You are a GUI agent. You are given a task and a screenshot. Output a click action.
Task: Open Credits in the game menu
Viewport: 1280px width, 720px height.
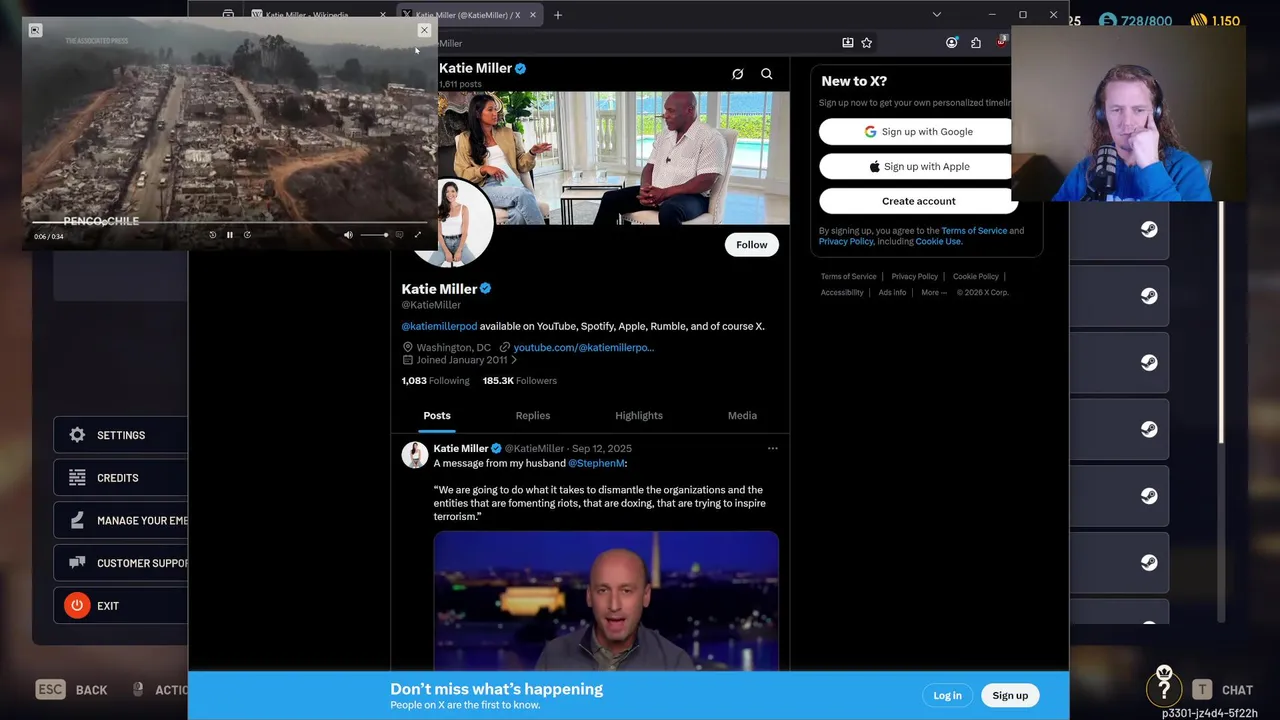tap(120, 478)
